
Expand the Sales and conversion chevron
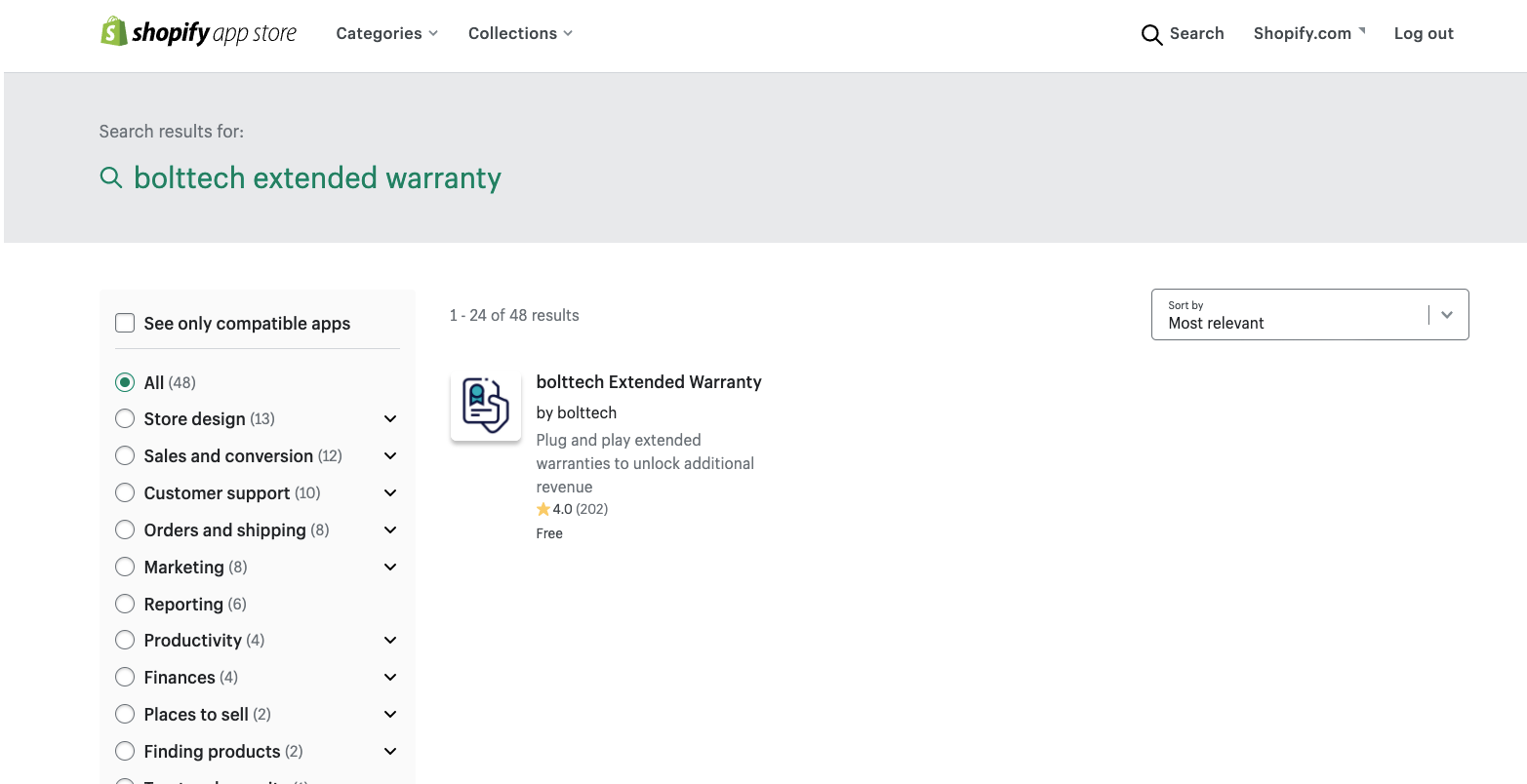pos(390,456)
